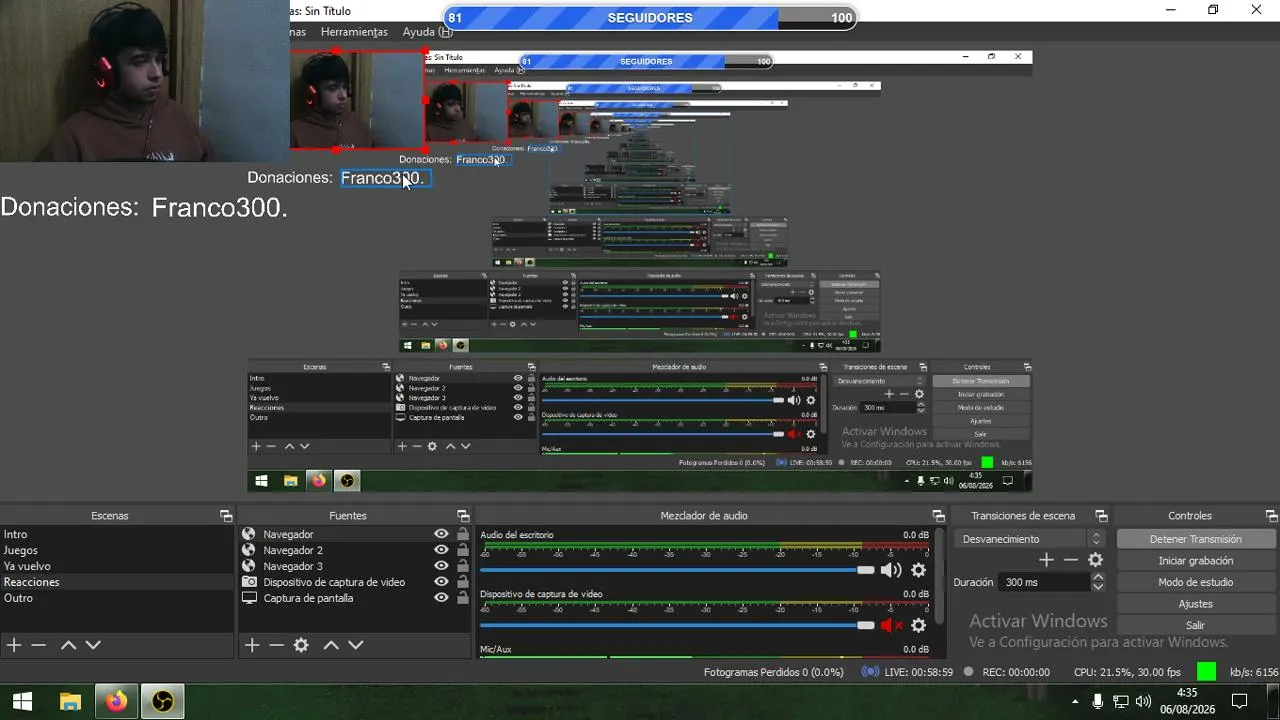1280x720 pixels.
Task: Lock the Navegador 2 source
Action: 462,550
